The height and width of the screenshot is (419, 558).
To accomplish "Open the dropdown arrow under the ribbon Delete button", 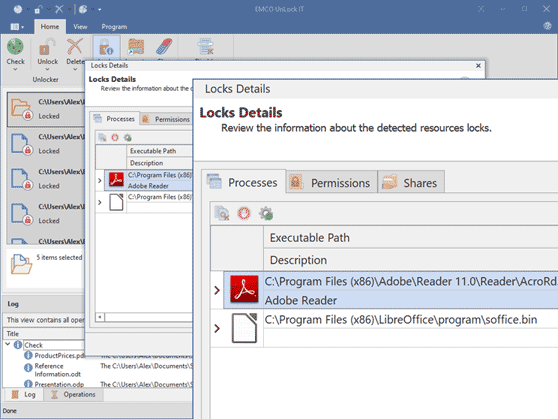I will pos(75,69).
